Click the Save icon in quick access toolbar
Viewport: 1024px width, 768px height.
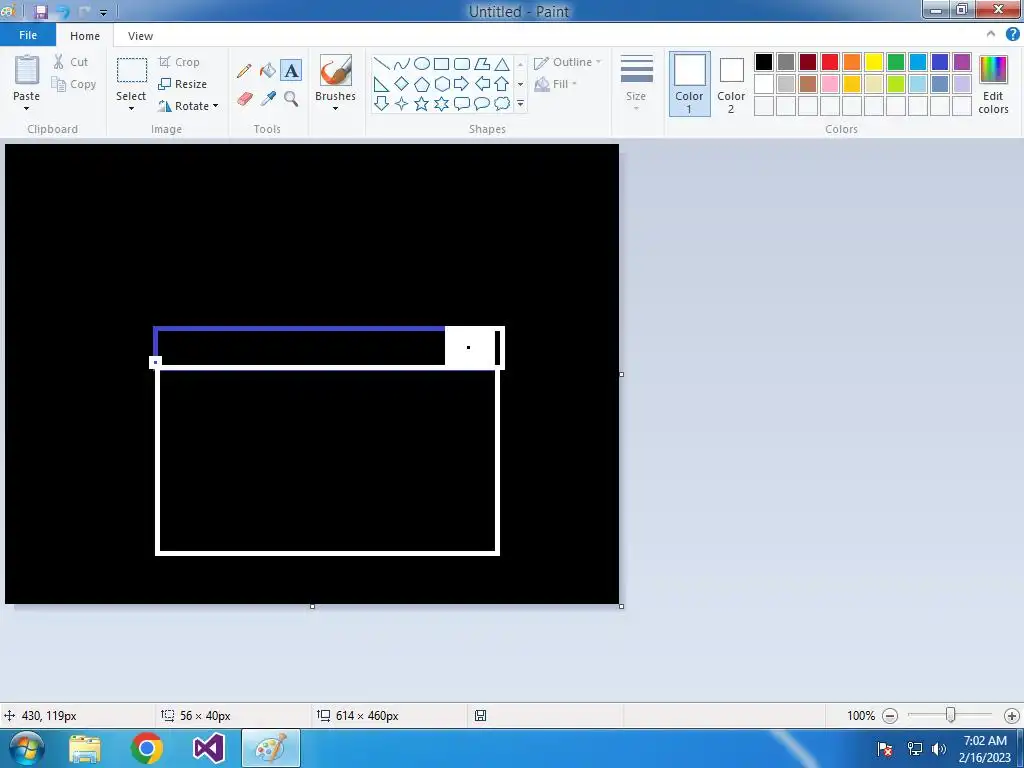coord(41,12)
